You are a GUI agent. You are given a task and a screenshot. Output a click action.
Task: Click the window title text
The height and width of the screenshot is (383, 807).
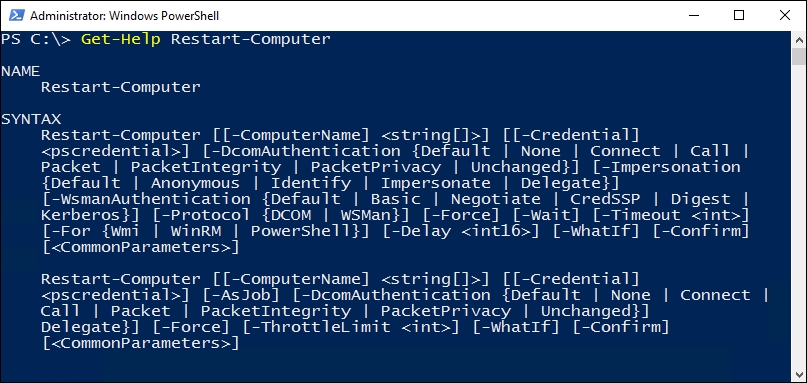click(x=125, y=16)
